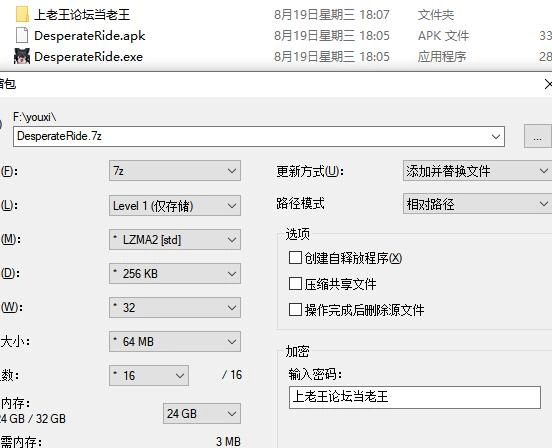
Task: Select the DesperateRide.apk file name
Action: (x=90, y=36)
